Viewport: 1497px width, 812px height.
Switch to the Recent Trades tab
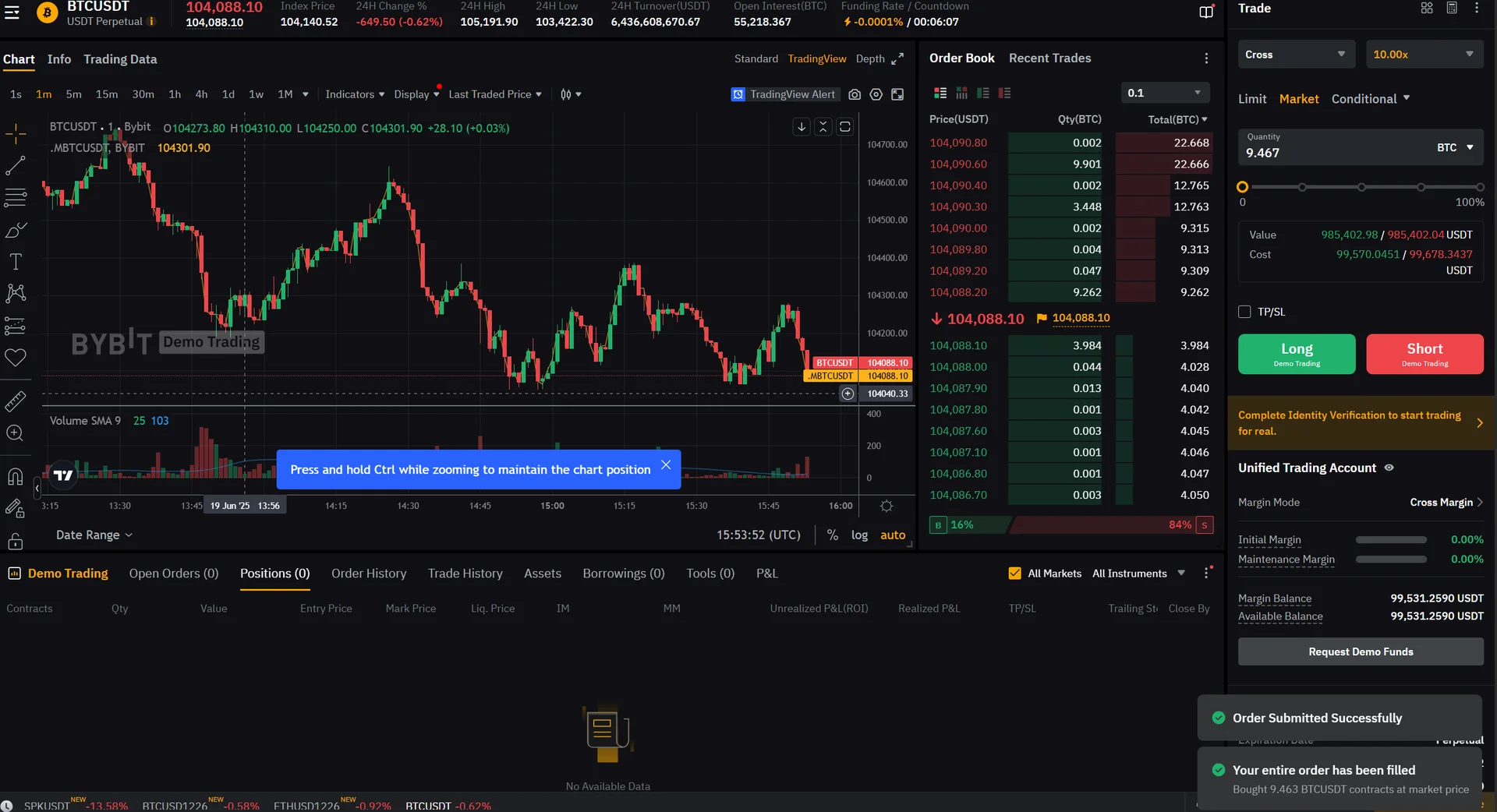tap(1049, 58)
